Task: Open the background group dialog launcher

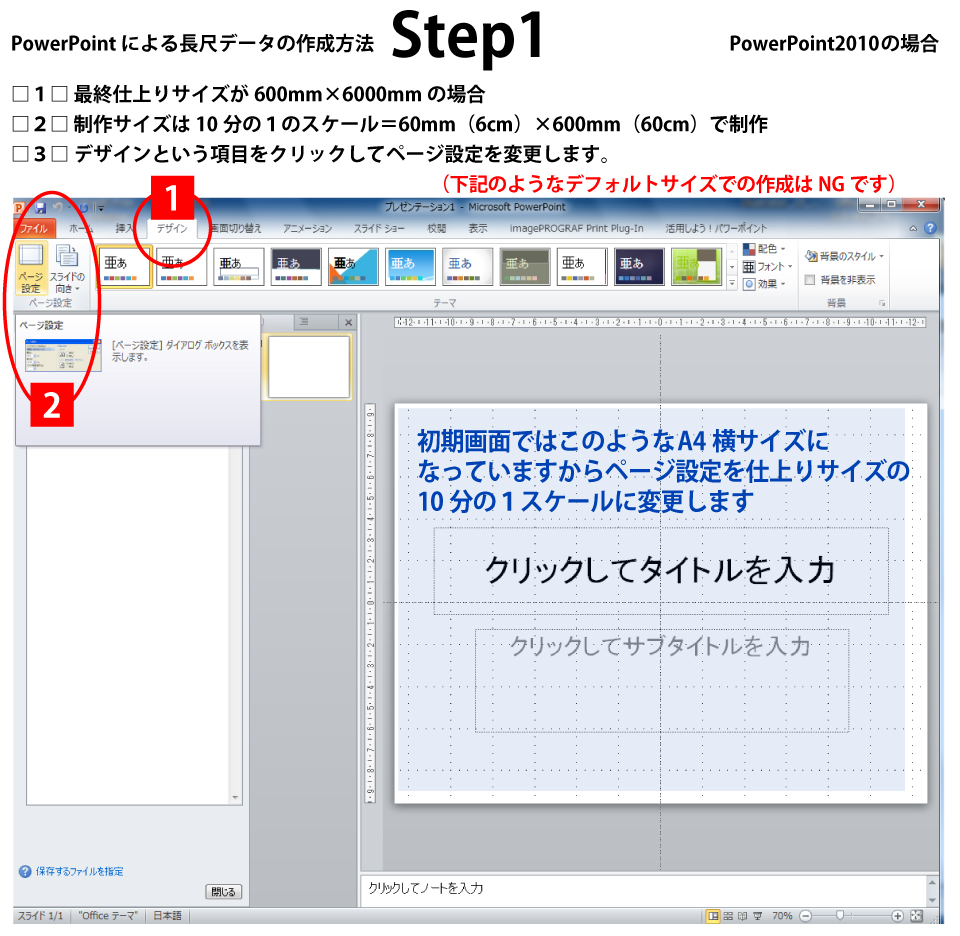Action: [882, 303]
